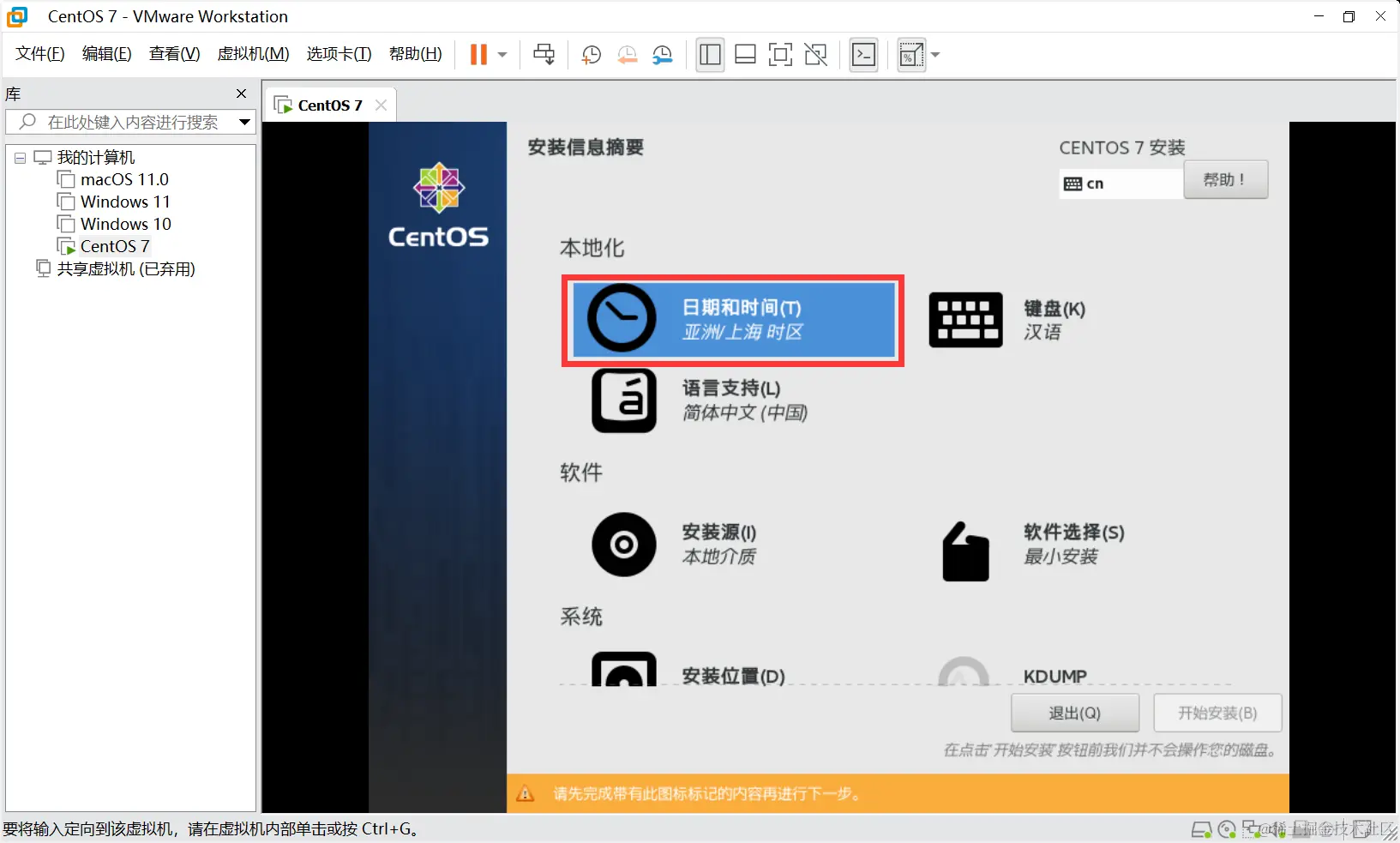Toggle the library panel view
The image size is (1400, 843).
point(710,55)
